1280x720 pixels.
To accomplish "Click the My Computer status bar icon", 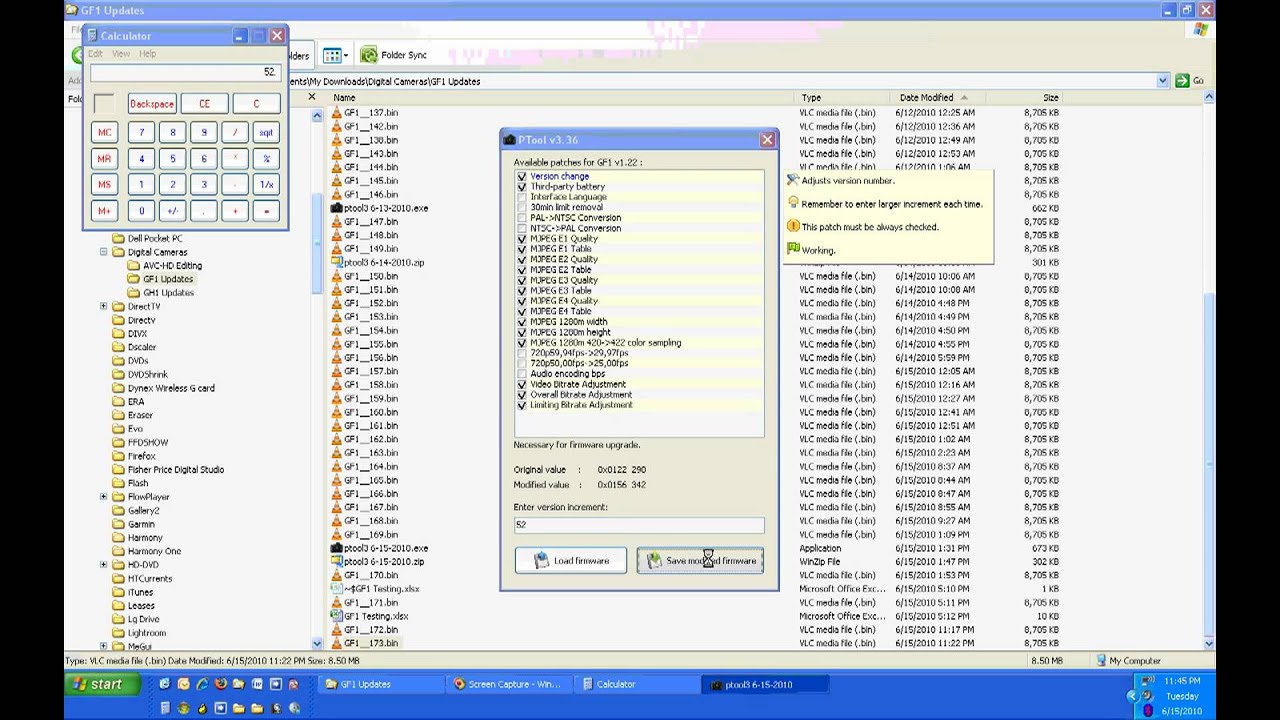I will pyautogui.click(x=1101, y=661).
